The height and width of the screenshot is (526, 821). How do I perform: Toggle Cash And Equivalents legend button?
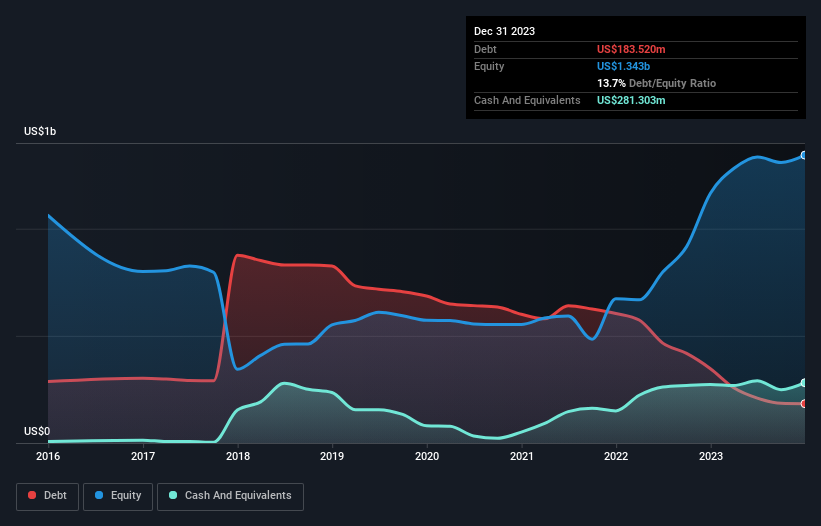coord(230,496)
